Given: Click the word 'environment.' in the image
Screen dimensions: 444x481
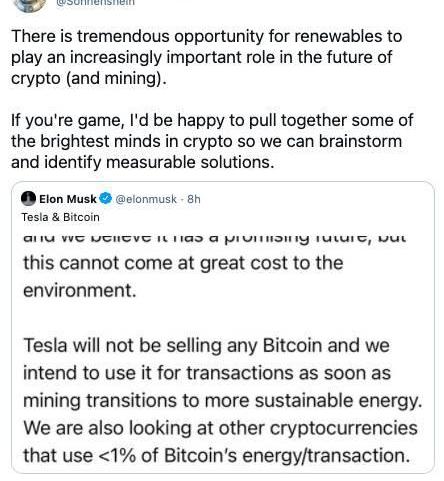Looking at the screenshot, I should coord(80,290).
